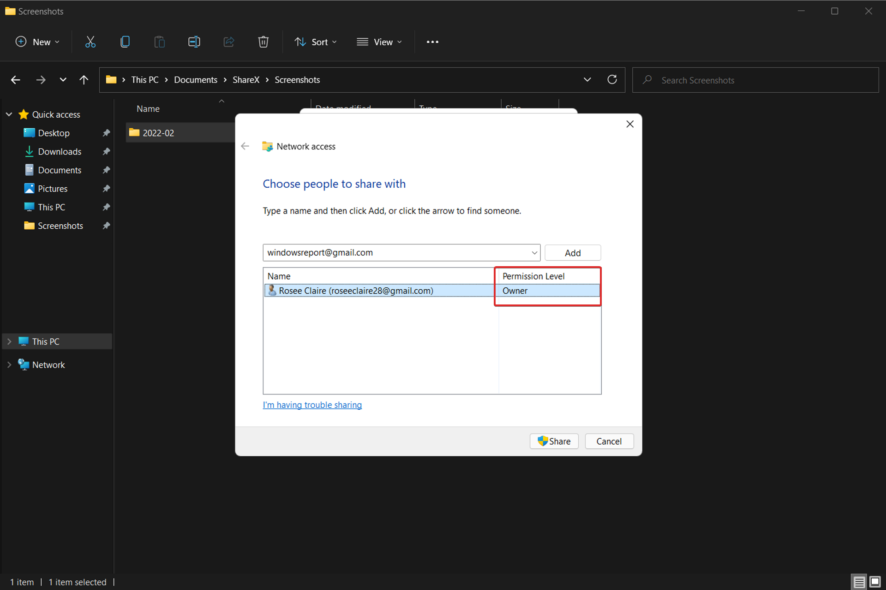
Task: Click inside the Search Screenshots box
Action: 755,79
